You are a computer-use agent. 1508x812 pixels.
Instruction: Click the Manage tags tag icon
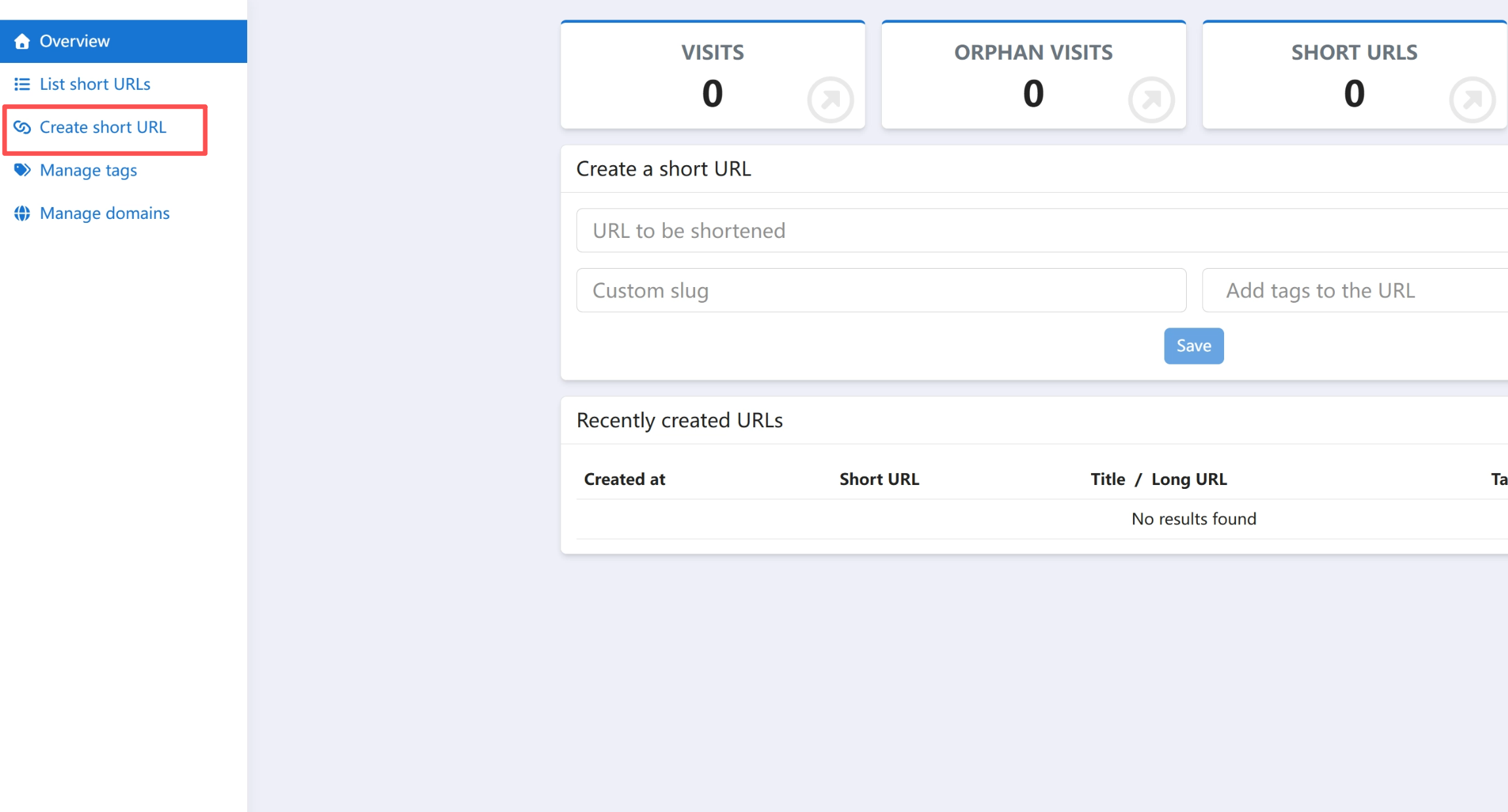22,170
